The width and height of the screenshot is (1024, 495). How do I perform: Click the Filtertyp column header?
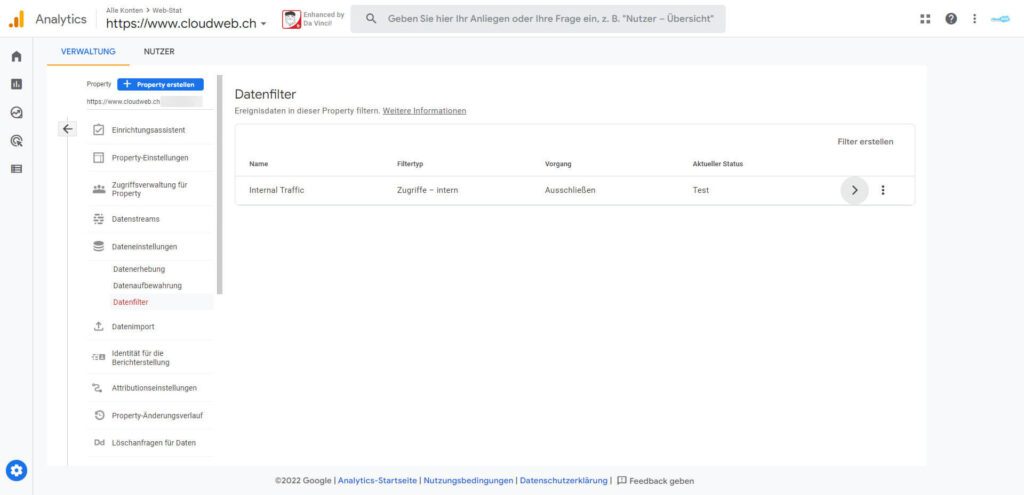click(x=409, y=164)
